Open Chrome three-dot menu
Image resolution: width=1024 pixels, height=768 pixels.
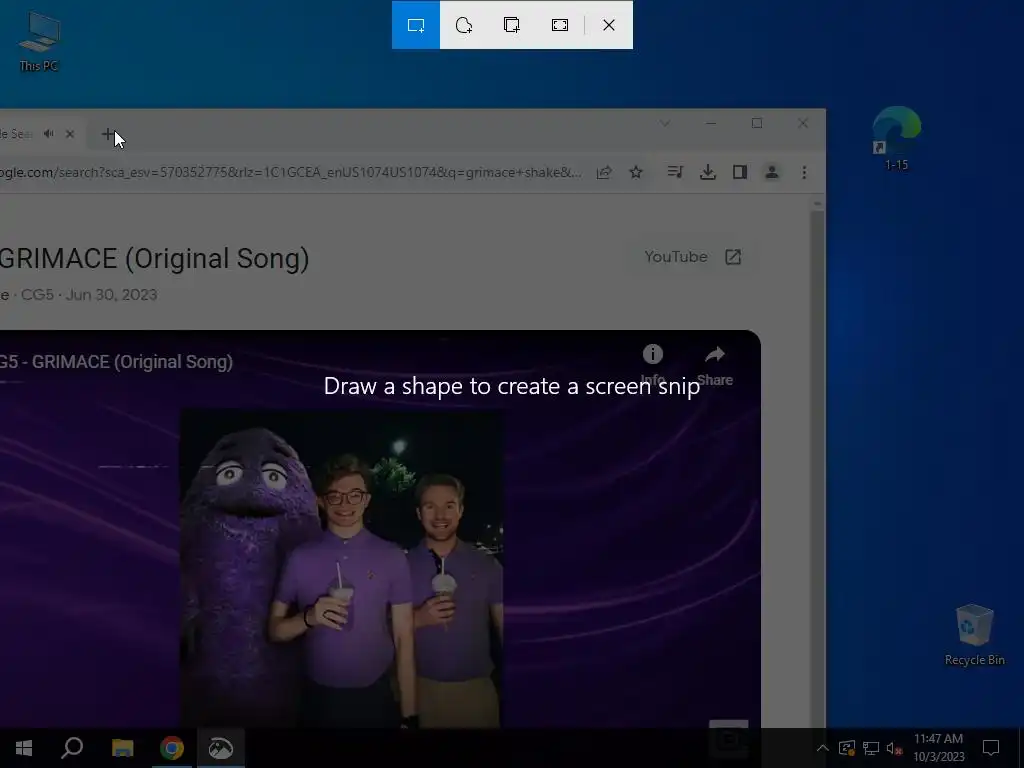click(x=804, y=172)
